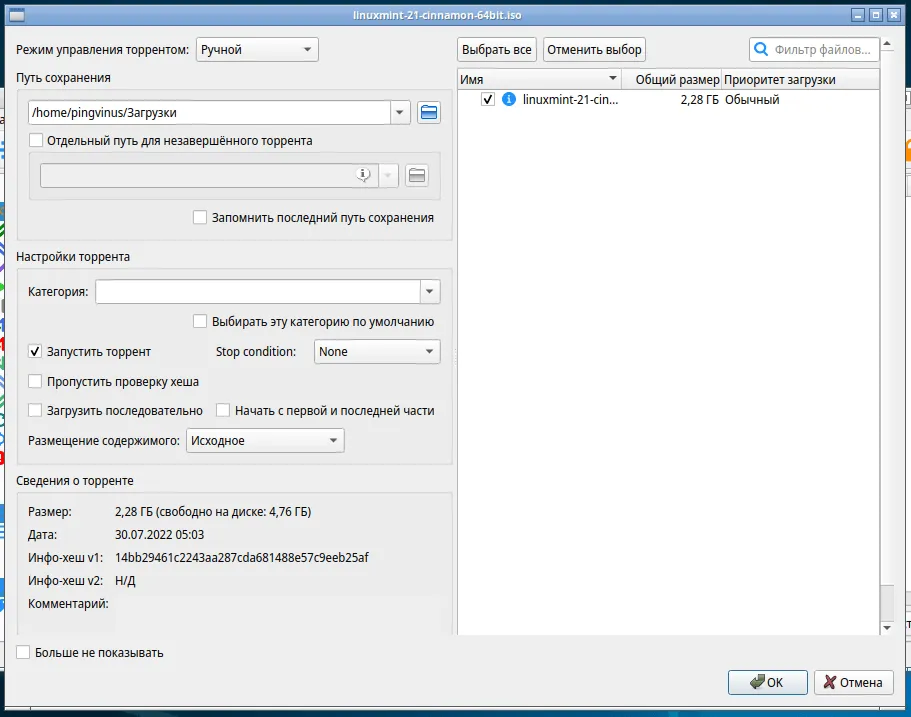Open the Stop condition dropdown 'None'
Screen dimensions: 911x717
point(377,352)
